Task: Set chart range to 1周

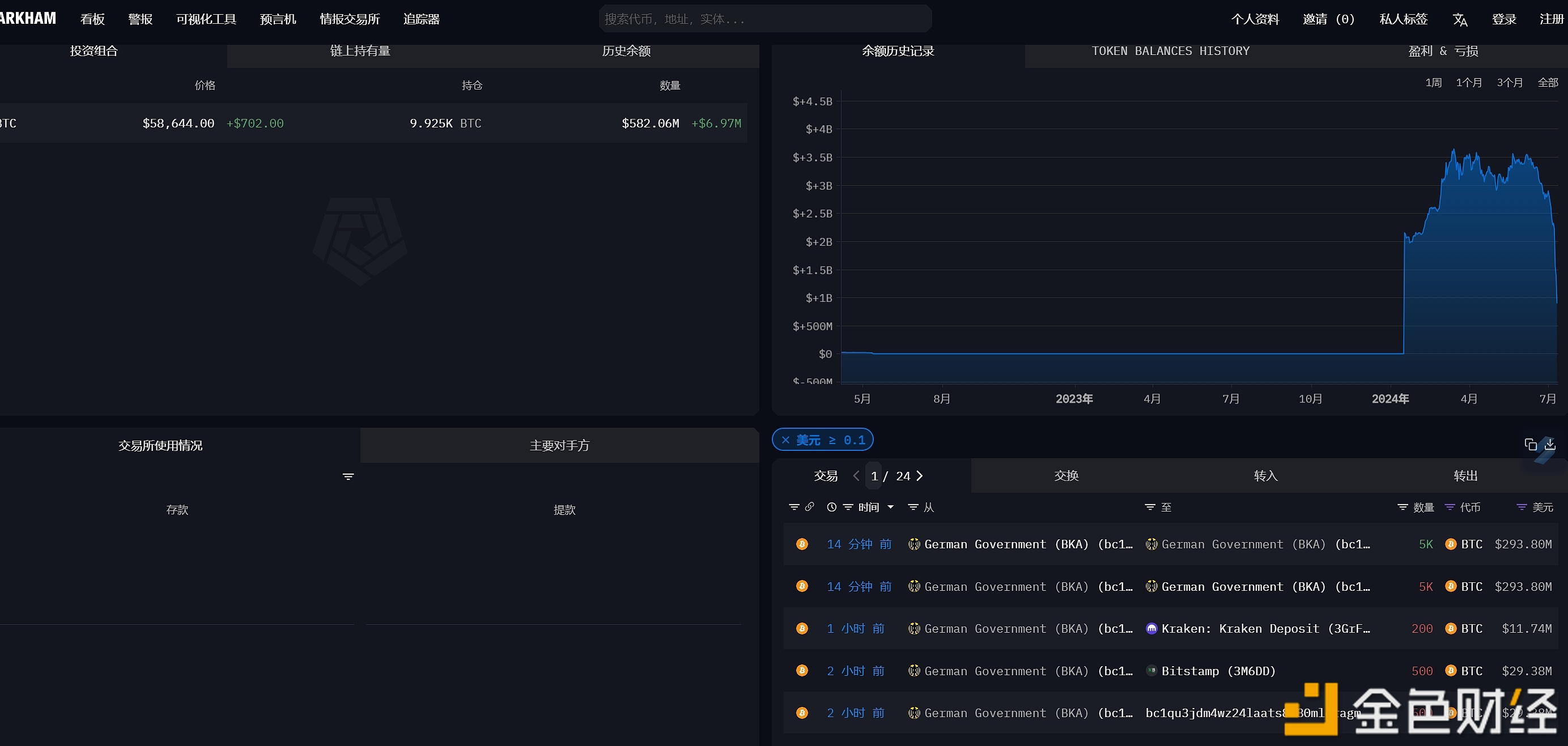Action: pos(1434,83)
